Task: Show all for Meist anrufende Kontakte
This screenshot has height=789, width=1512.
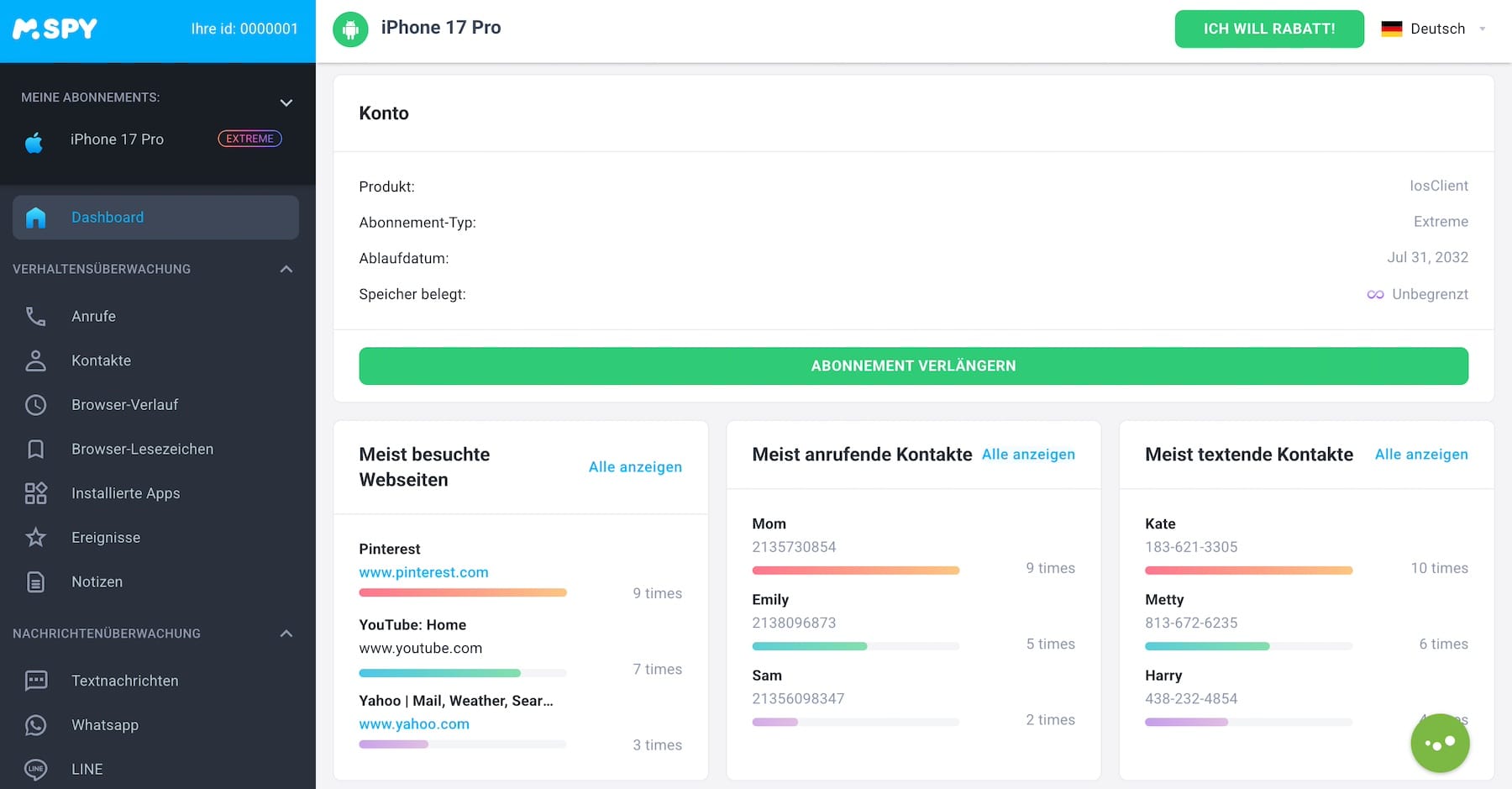Action: [1028, 455]
